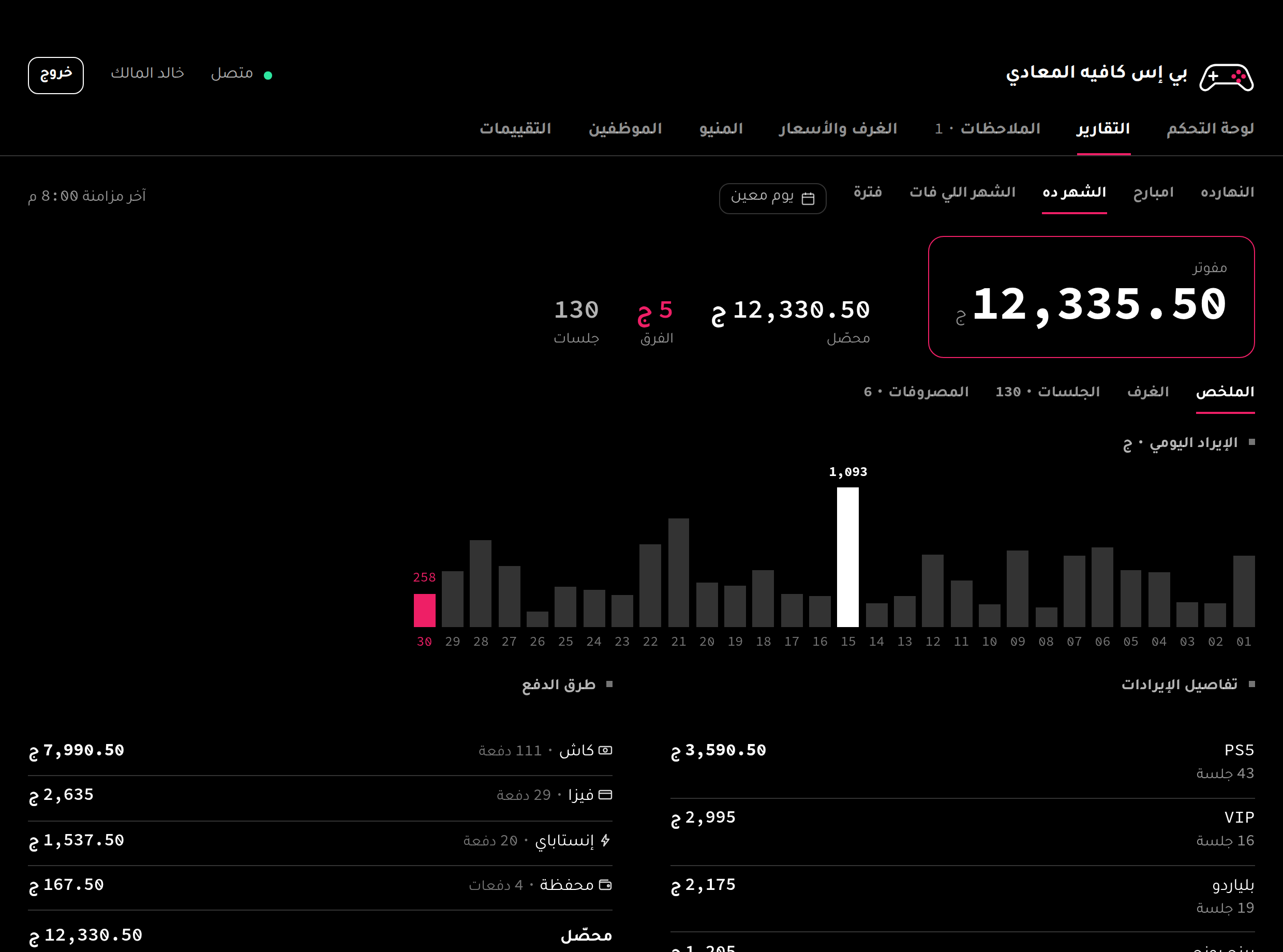Open the التقييمات tab
The height and width of the screenshot is (952, 1283).
516,128
